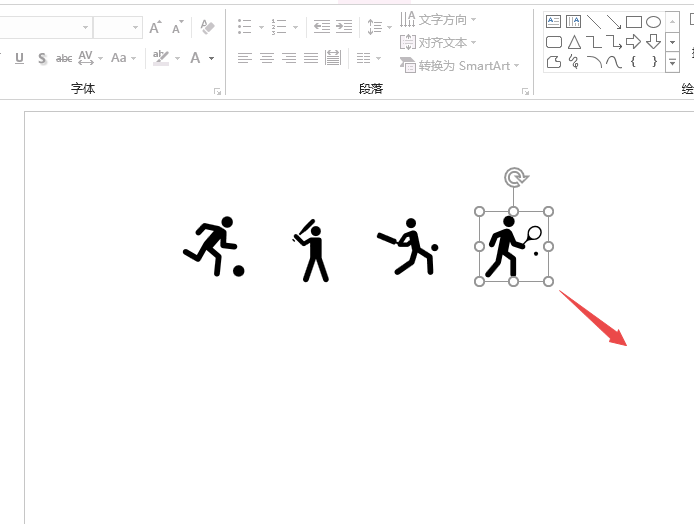Expand the full shapes gallery

[x=672, y=62]
